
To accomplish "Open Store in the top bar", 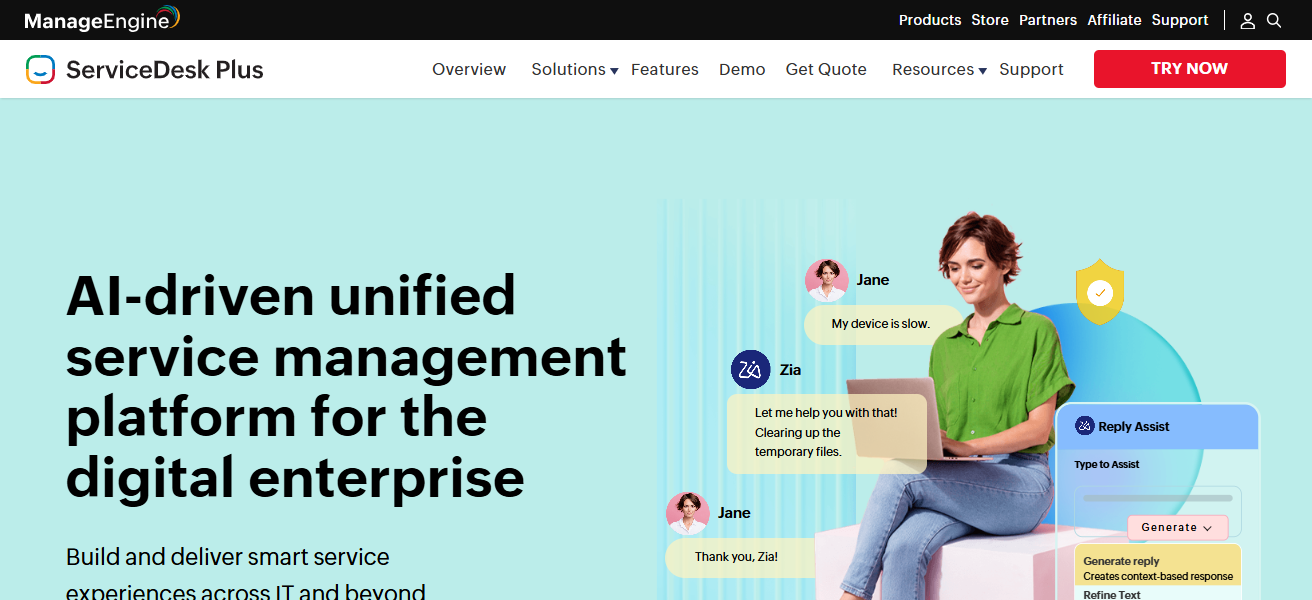I will [990, 20].
